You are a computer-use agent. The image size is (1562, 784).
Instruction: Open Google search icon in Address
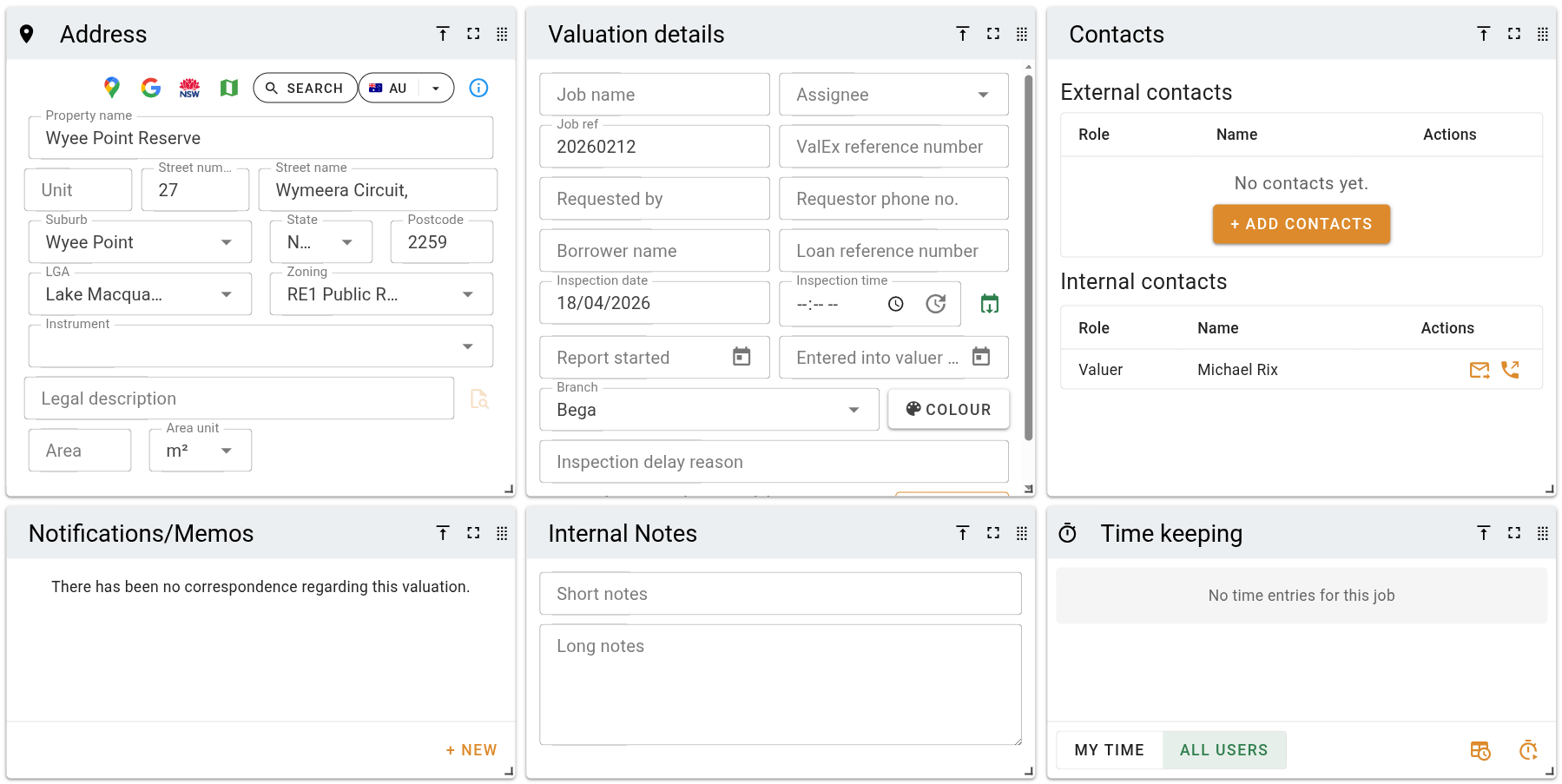coord(151,88)
